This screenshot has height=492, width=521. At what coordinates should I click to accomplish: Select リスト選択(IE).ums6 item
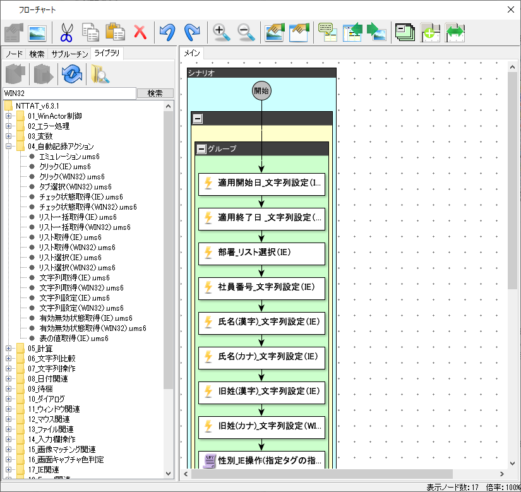pos(70,257)
